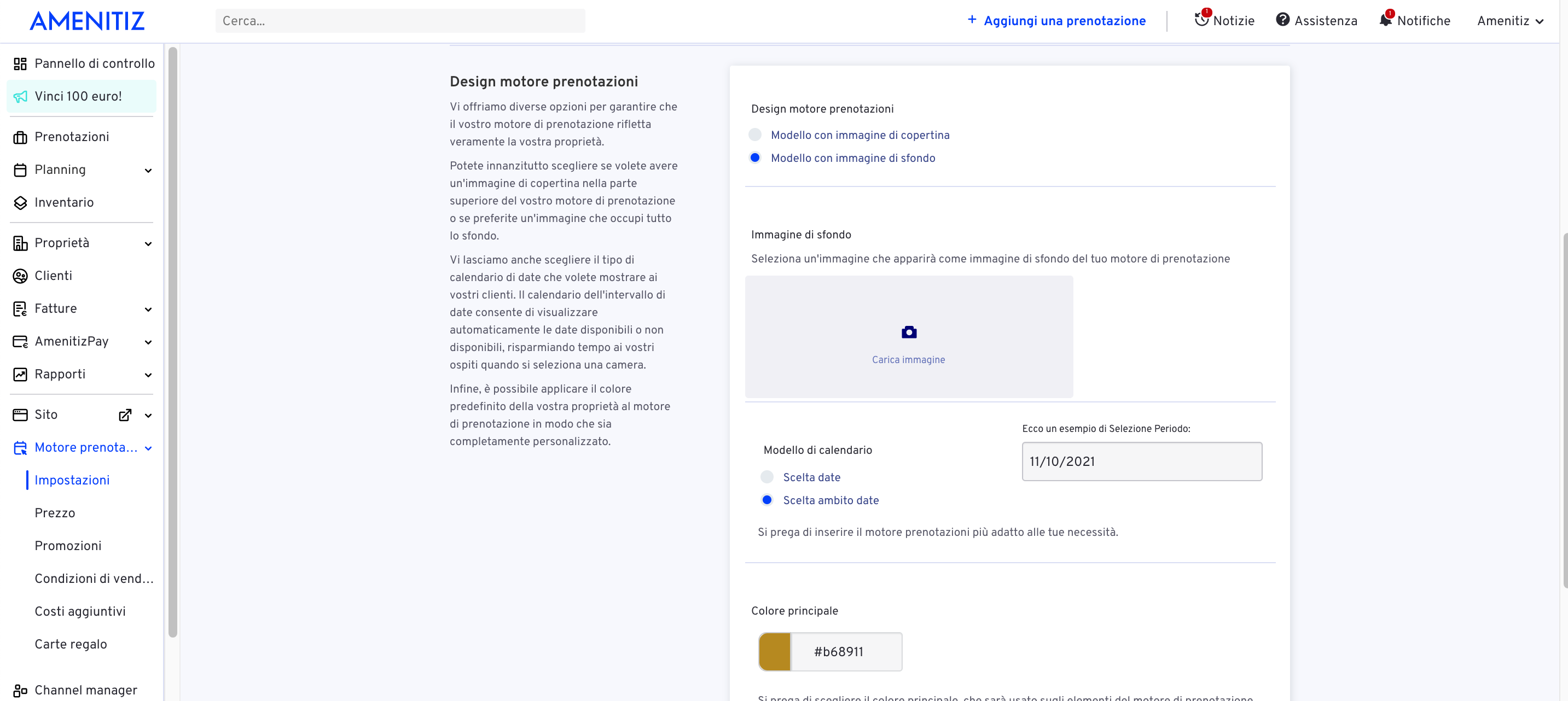Click the Channel manager icon
The height and width of the screenshot is (701, 1568).
pyautogui.click(x=20, y=691)
